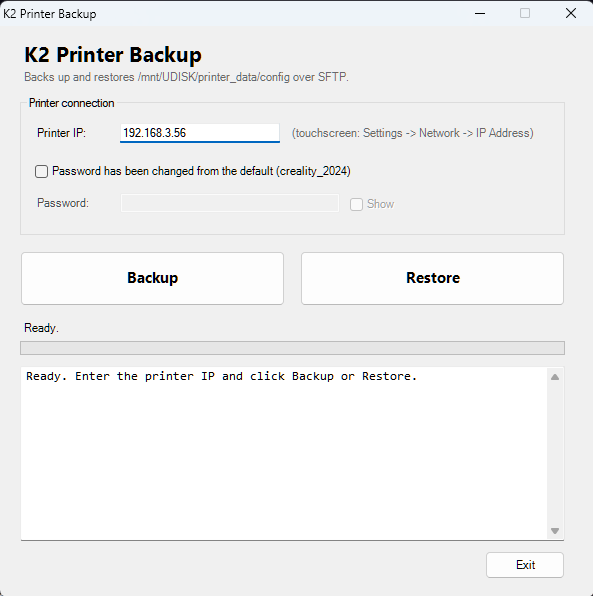Click the 'Printer IP:' label
Viewport: 593px width, 596px height.
[x=62, y=133]
